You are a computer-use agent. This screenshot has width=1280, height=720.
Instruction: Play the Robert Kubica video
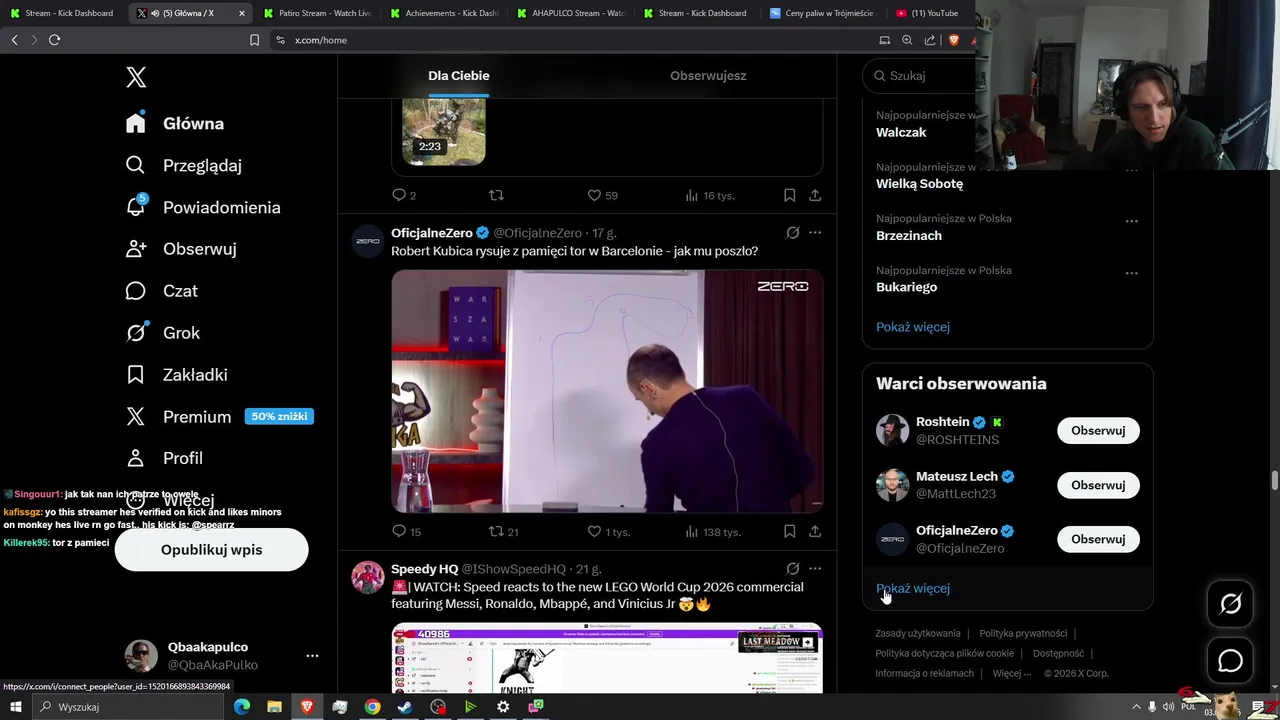coord(607,391)
